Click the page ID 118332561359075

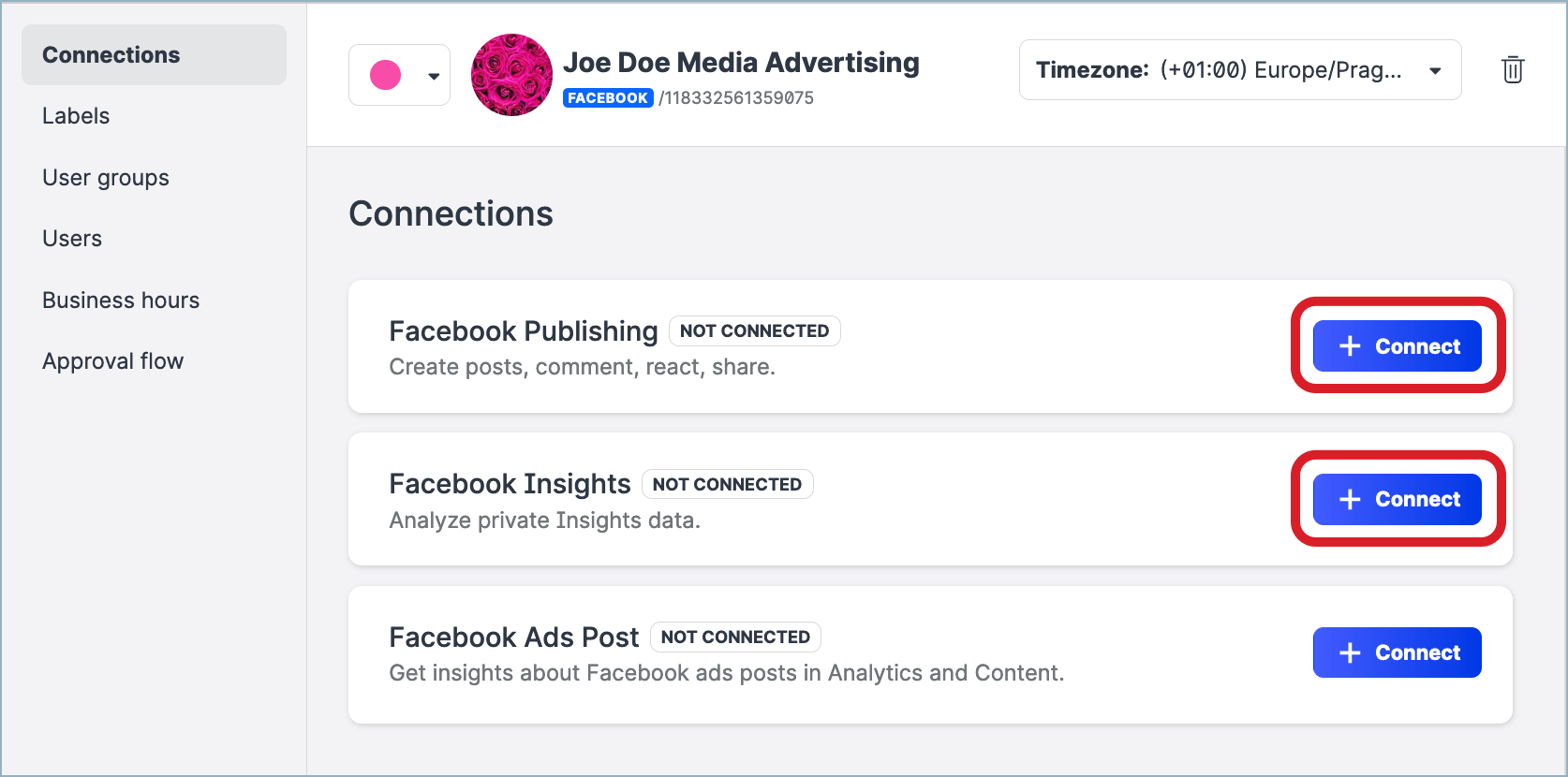click(x=737, y=97)
